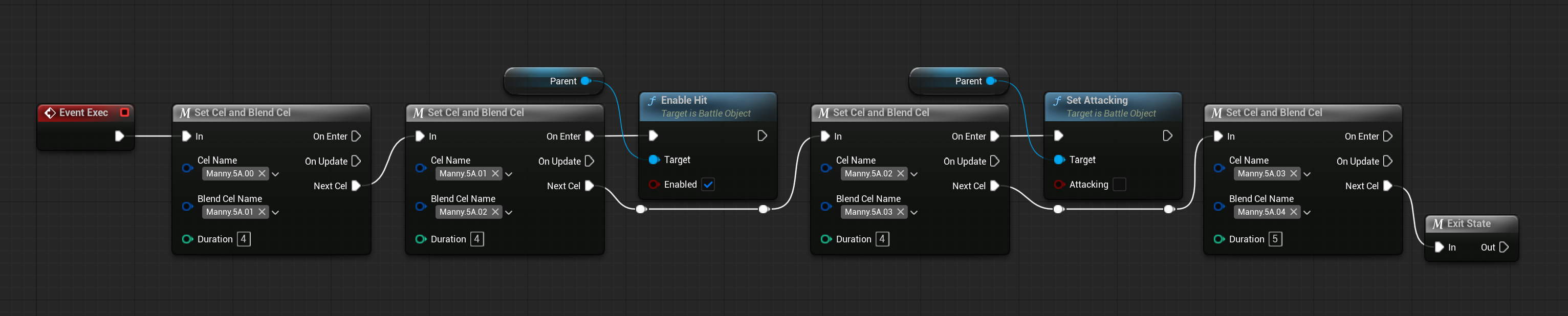Open Blend Cel Name dropdown showing Manny.5A.04
This screenshot has height=316, width=1568.
(1308, 212)
